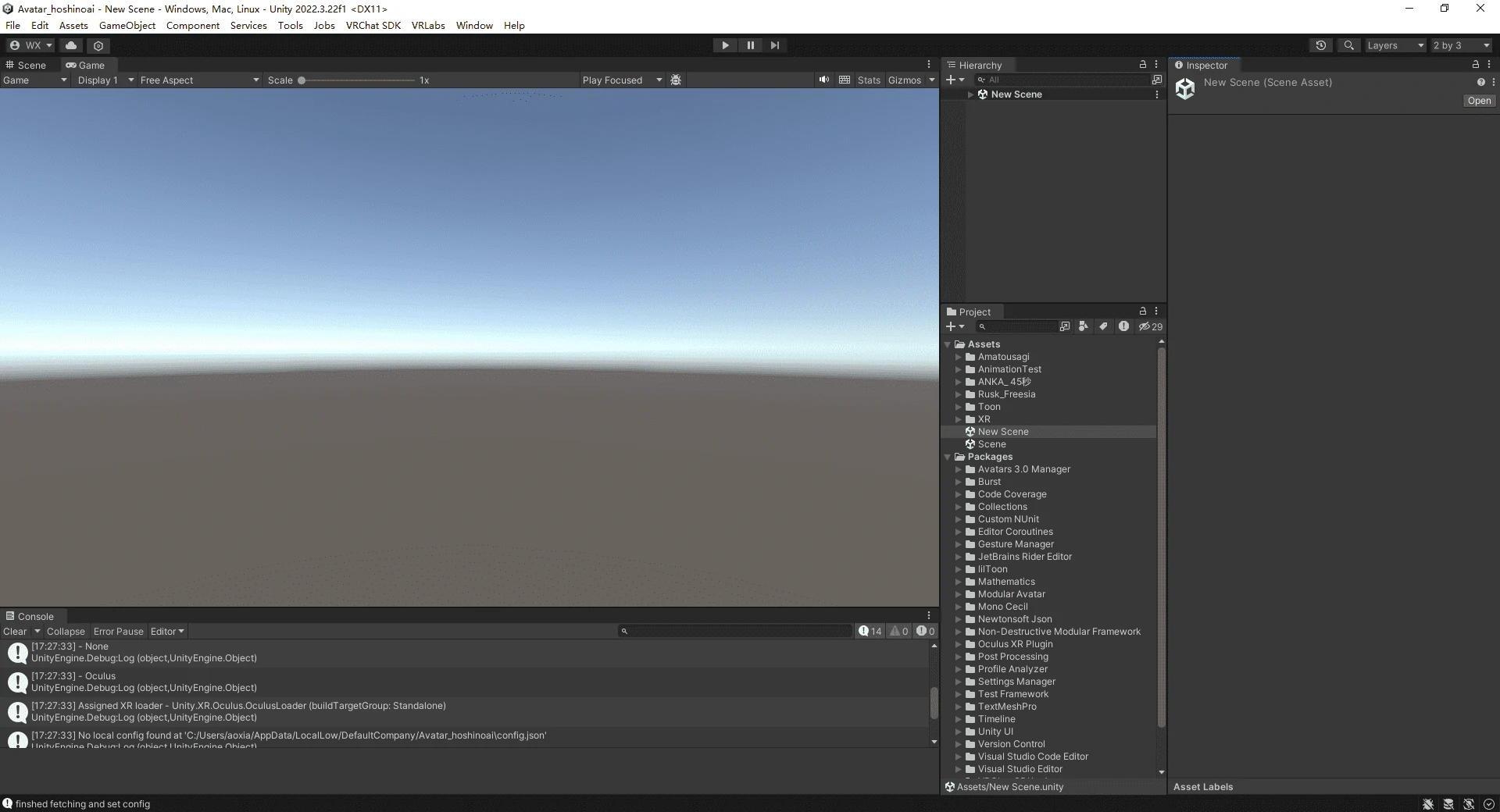Toggle Mute Audio in Game view

coord(823,80)
